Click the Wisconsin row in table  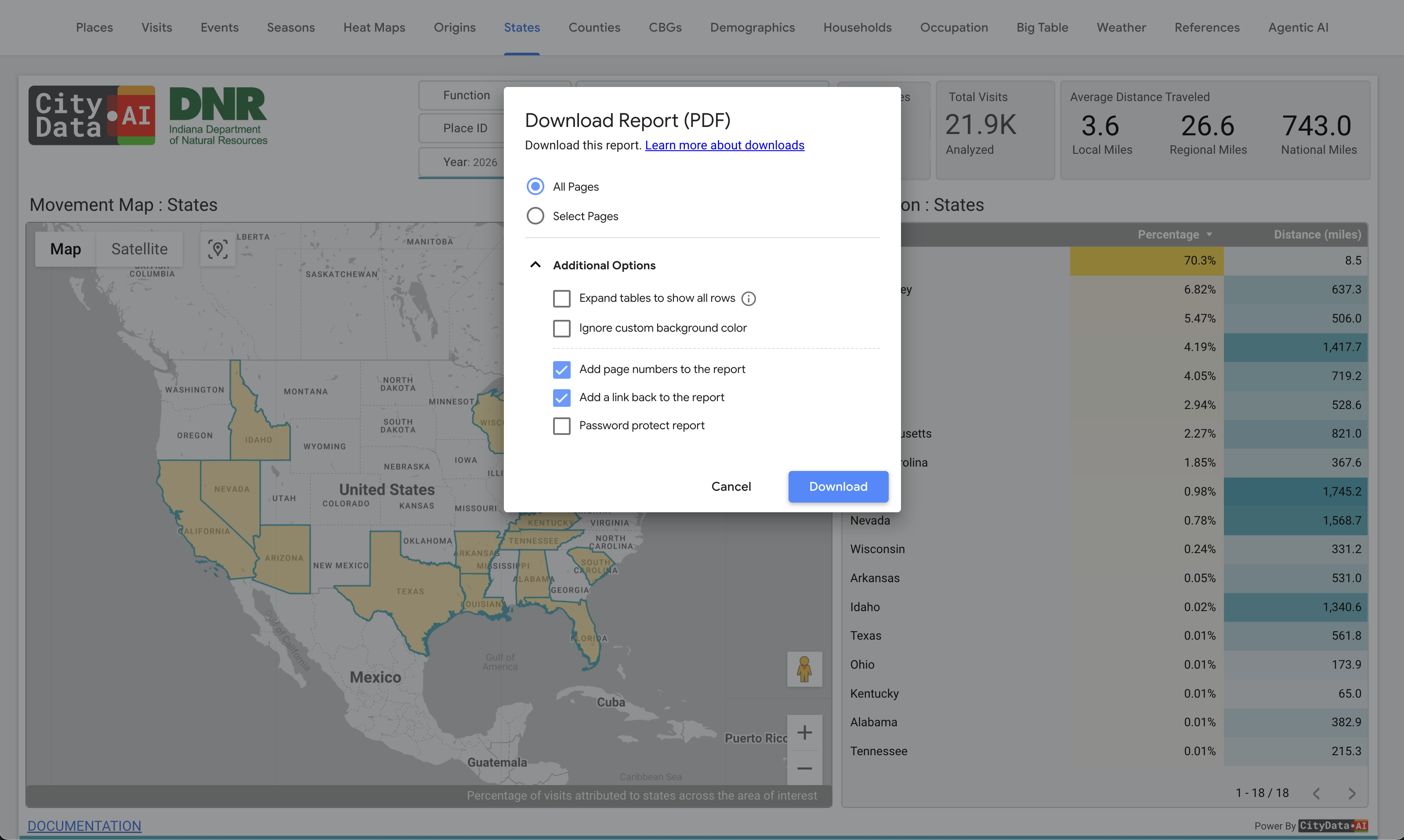1105,549
